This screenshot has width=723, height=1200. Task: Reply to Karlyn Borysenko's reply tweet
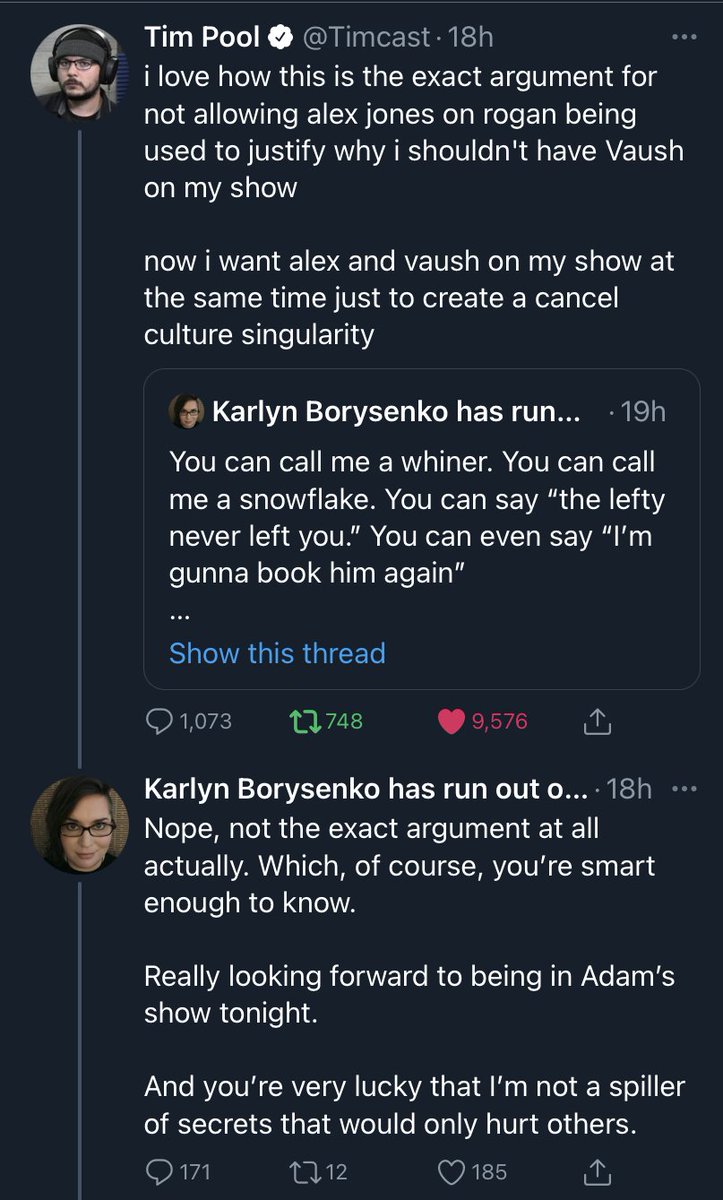click(x=160, y=1171)
